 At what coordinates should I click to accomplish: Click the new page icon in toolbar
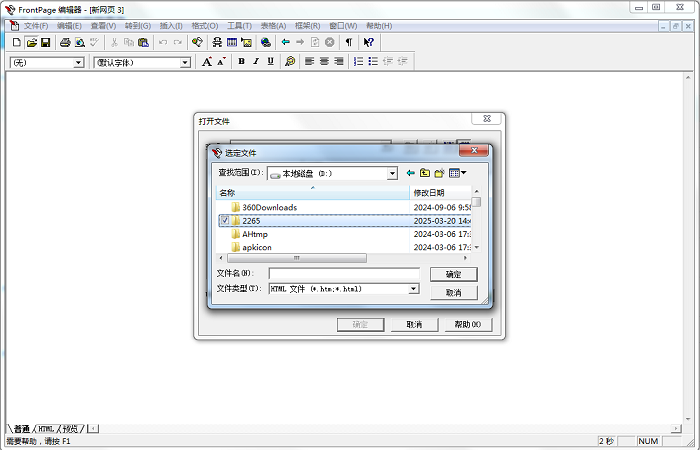[16, 42]
